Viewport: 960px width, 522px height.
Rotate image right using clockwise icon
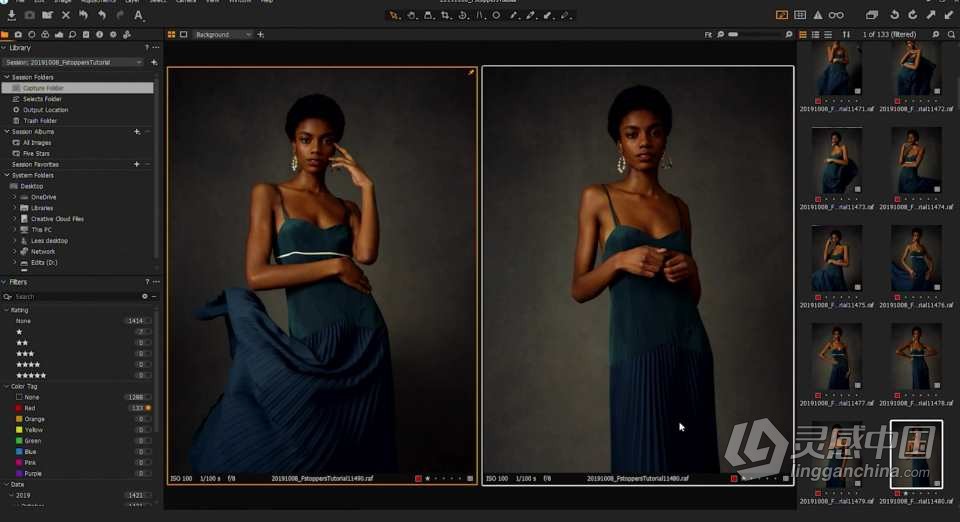[x=912, y=15]
